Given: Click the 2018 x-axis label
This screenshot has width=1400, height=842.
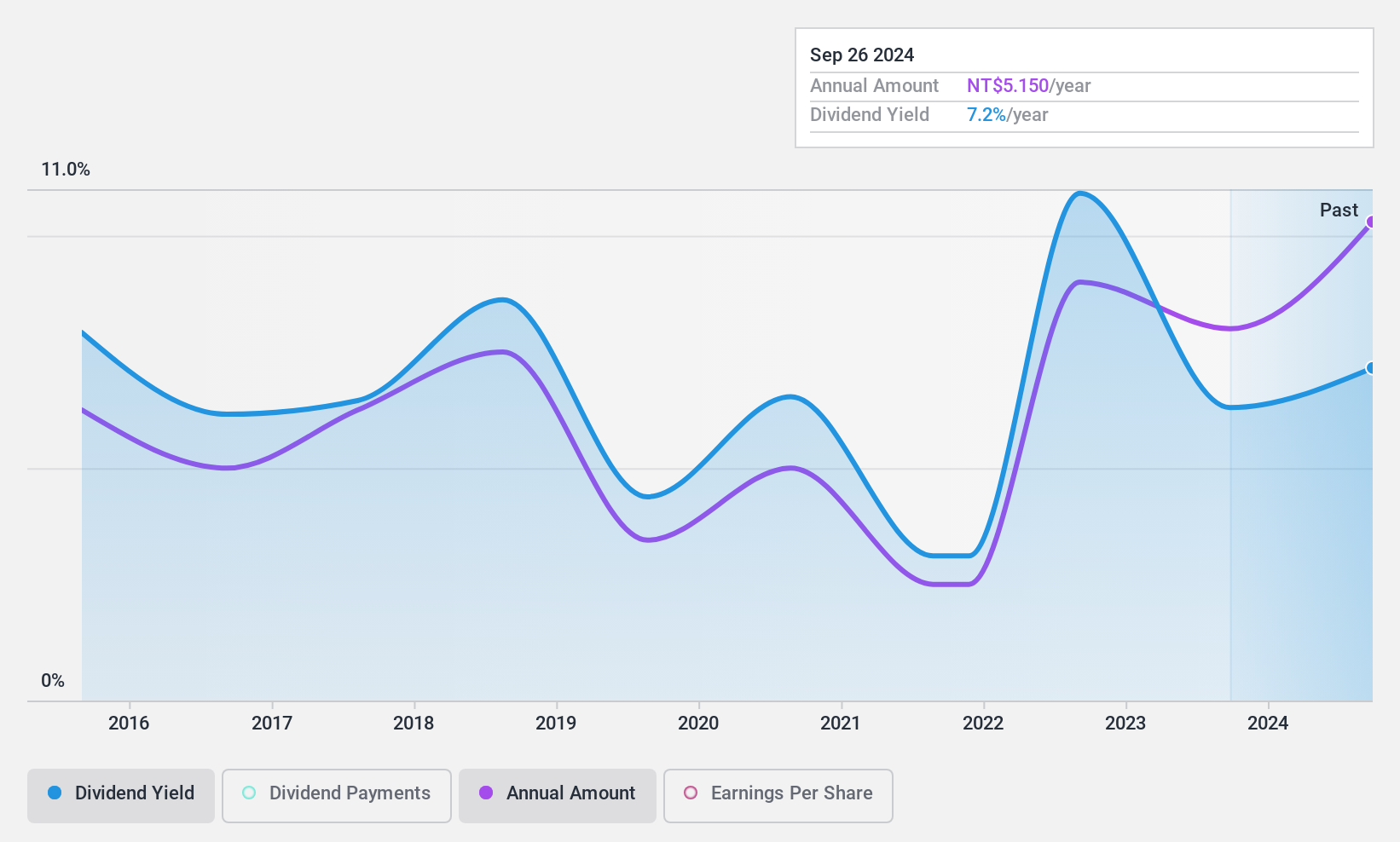Looking at the screenshot, I should (414, 724).
